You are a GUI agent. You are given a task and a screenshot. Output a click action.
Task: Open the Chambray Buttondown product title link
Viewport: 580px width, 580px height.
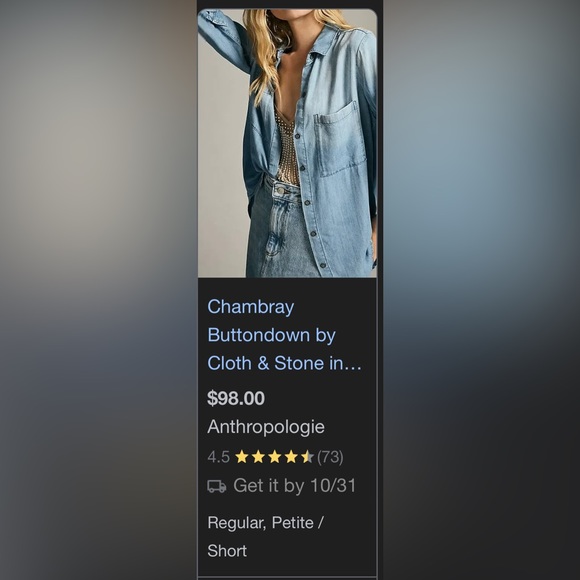coord(284,335)
